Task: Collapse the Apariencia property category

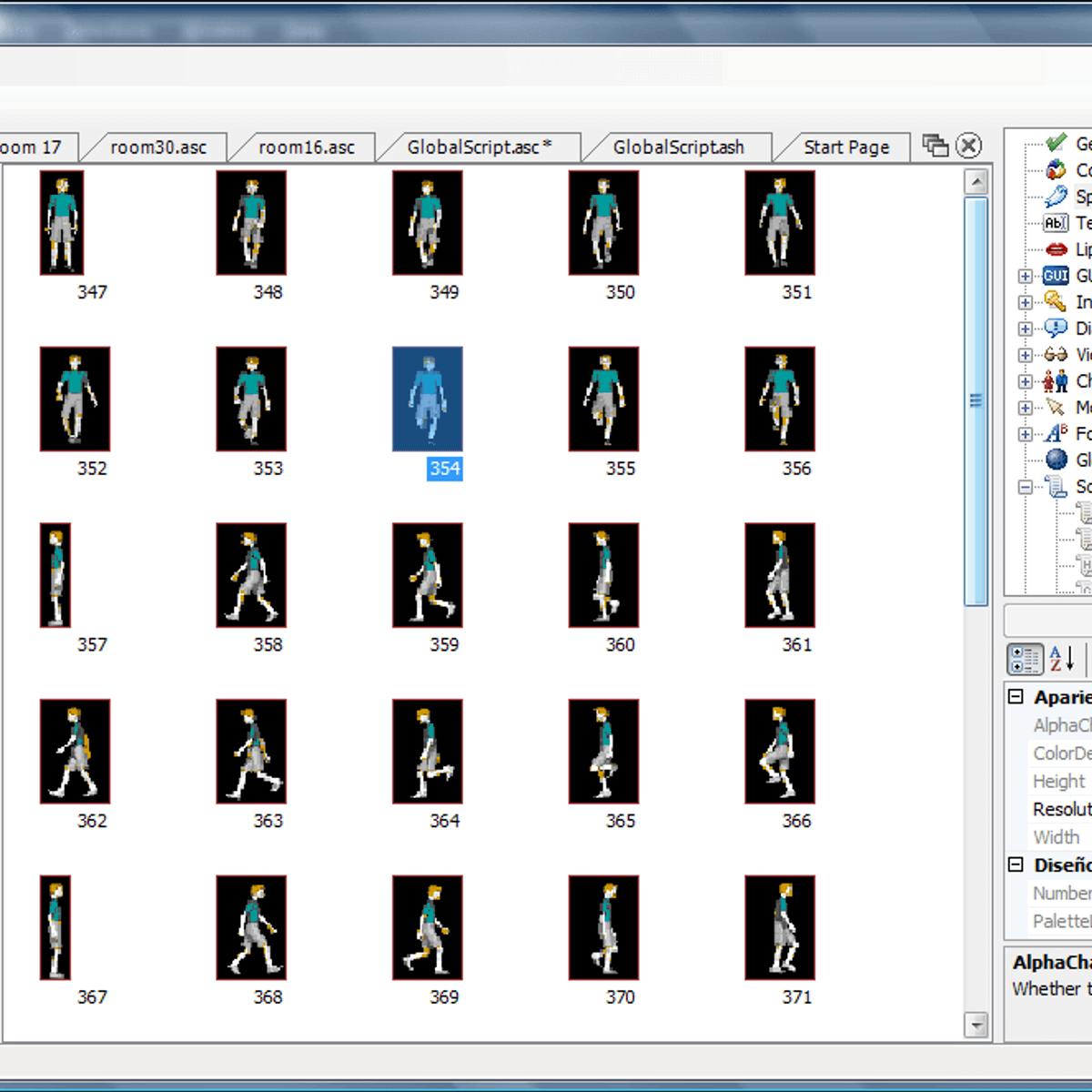Action: click(x=1016, y=697)
